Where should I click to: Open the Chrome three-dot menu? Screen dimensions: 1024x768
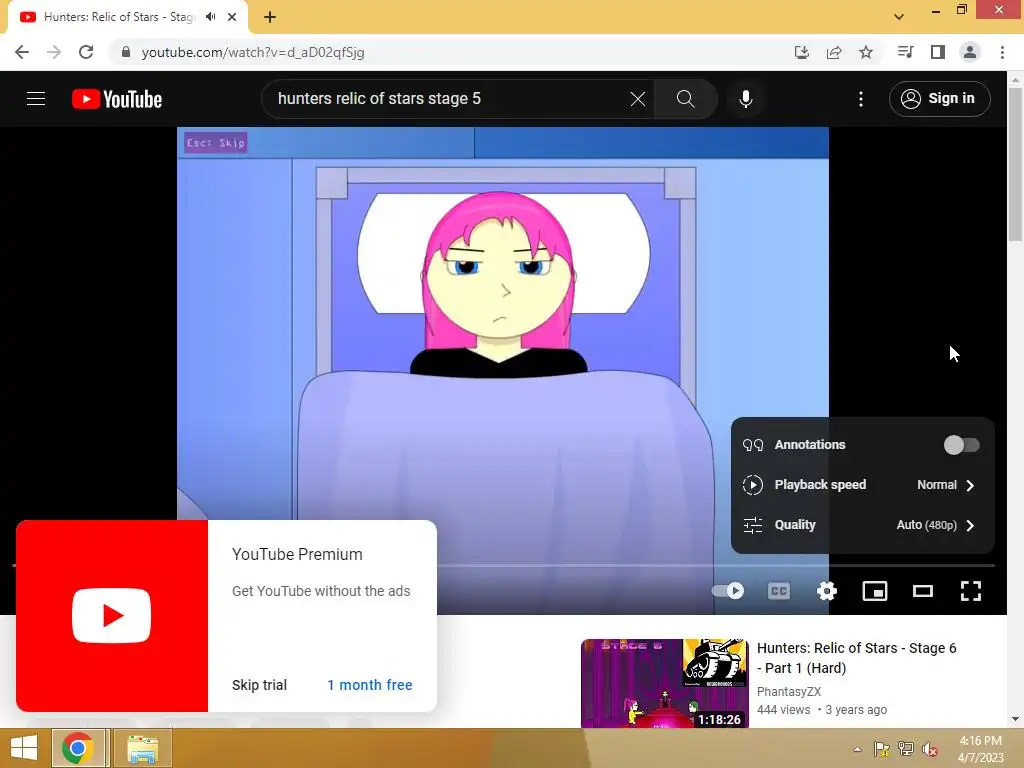[x=1002, y=52]
